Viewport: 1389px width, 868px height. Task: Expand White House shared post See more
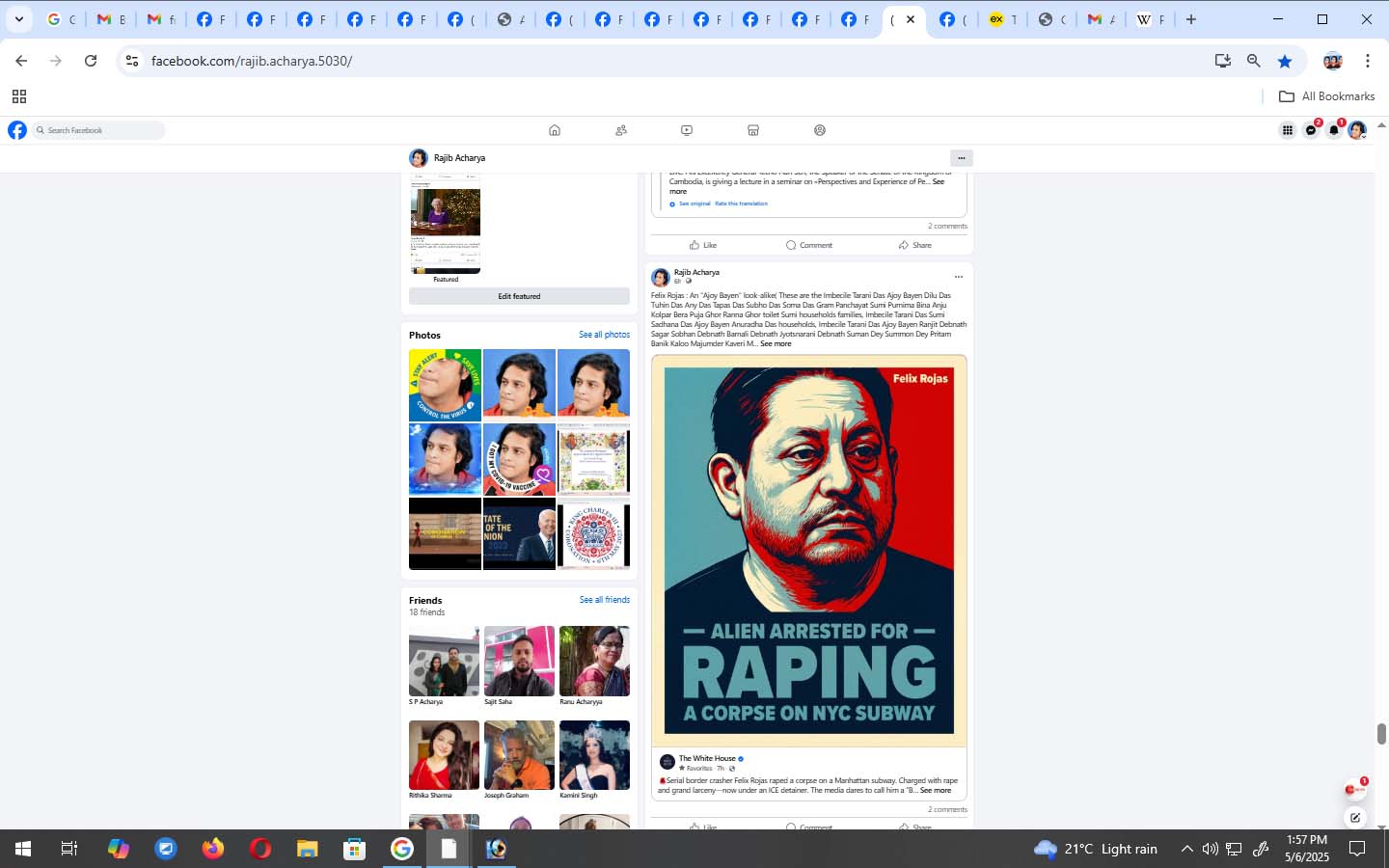[935, 791]
